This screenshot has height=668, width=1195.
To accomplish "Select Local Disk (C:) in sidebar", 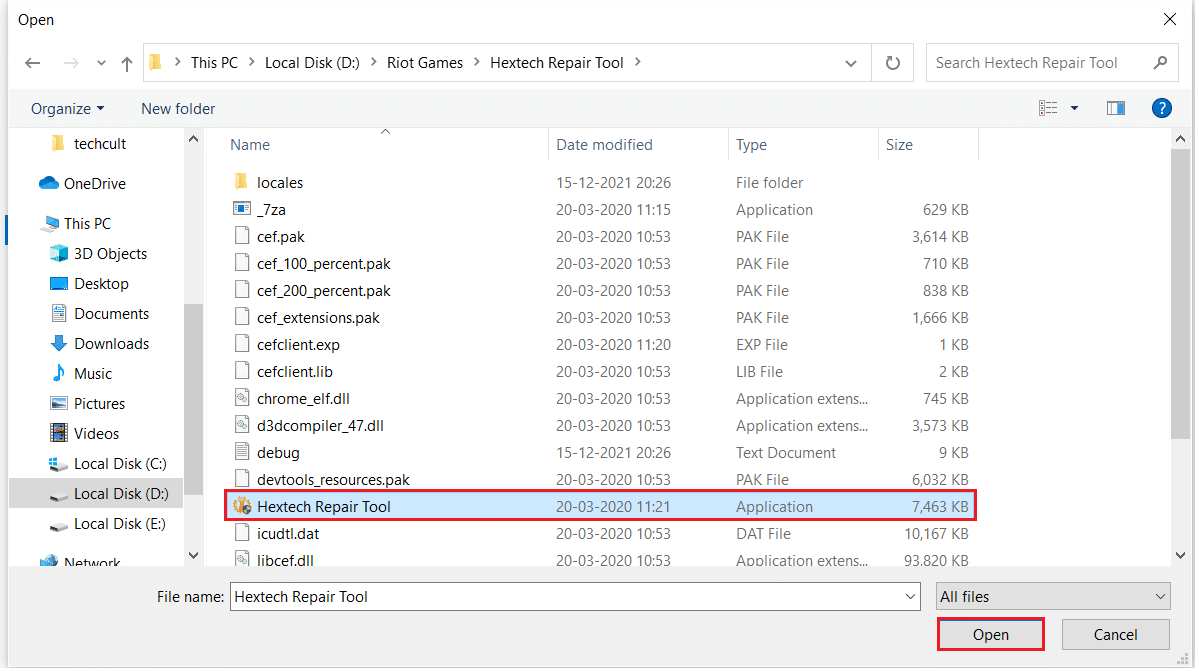I will click(119, 464).
